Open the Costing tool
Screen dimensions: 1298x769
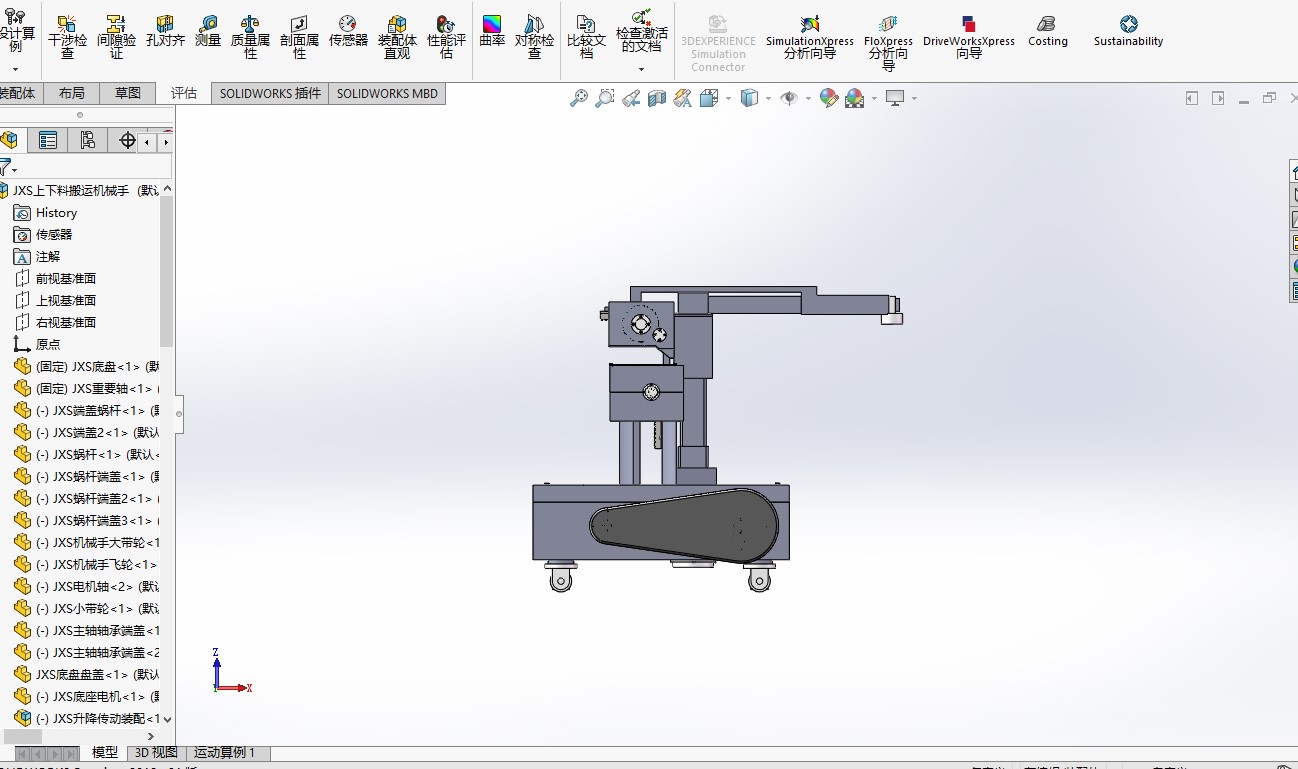click(1047, 31)
